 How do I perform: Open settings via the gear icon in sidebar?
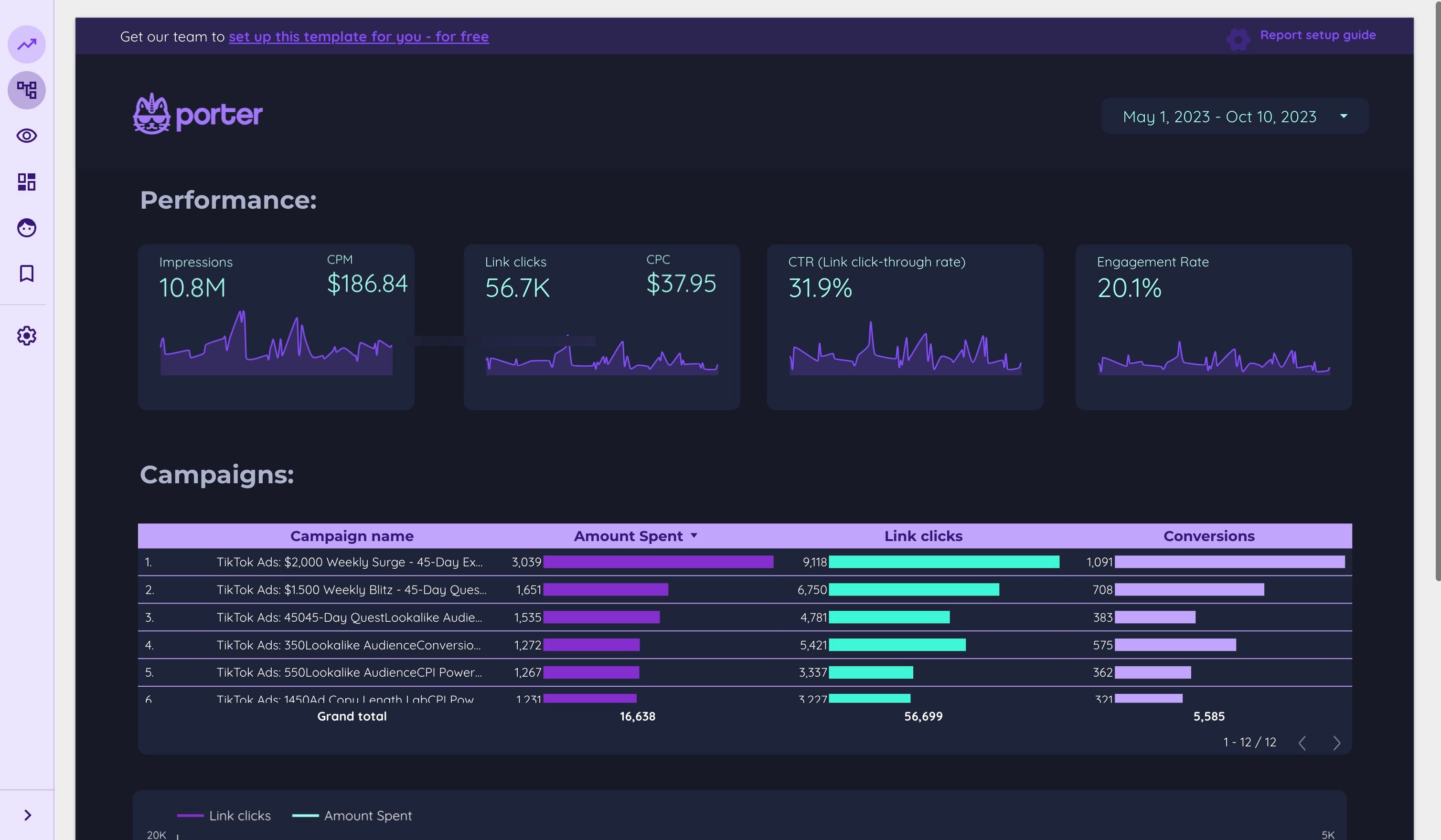(26, 336)
